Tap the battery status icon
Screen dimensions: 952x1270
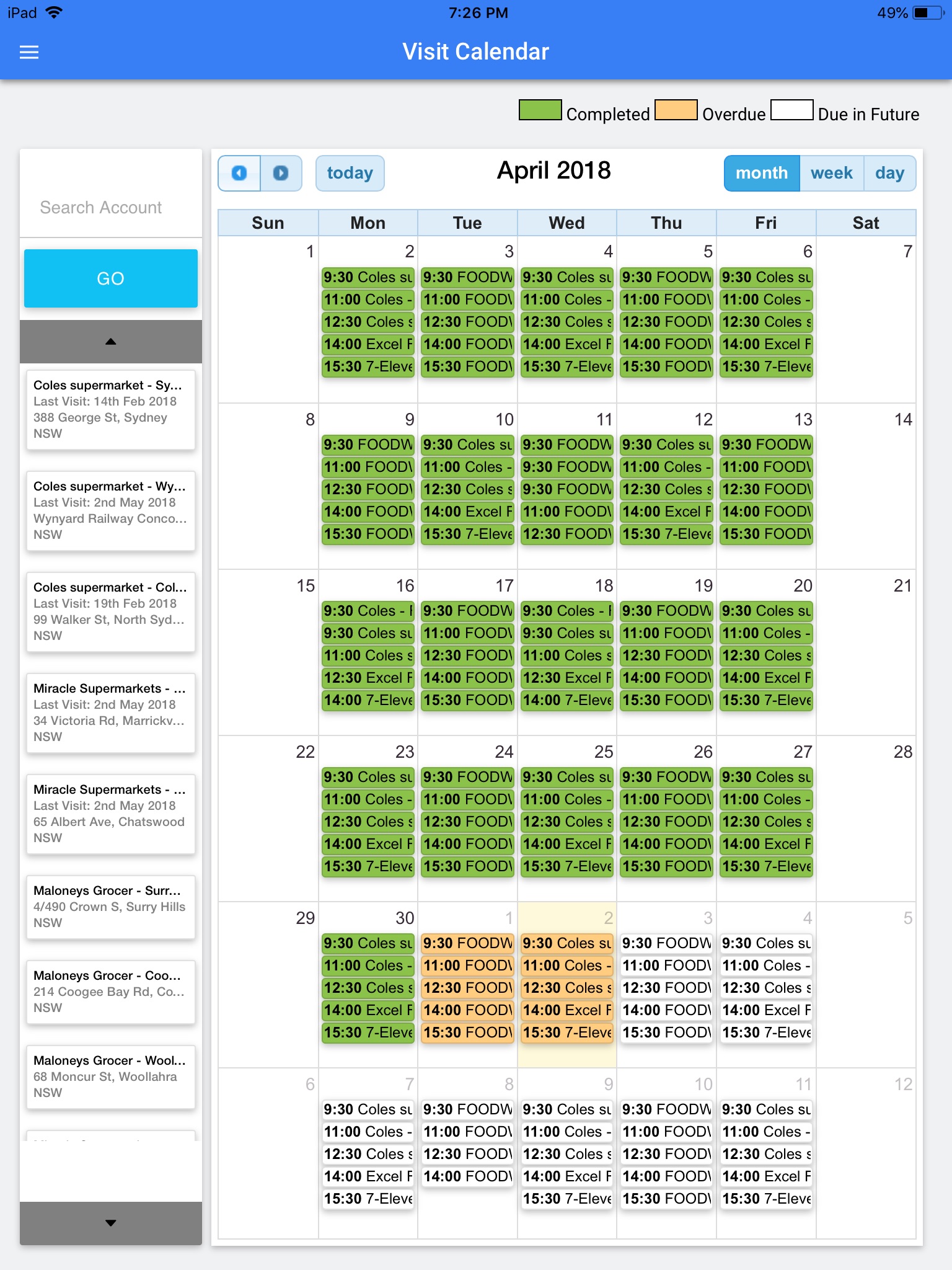click(x=928, y=12)
